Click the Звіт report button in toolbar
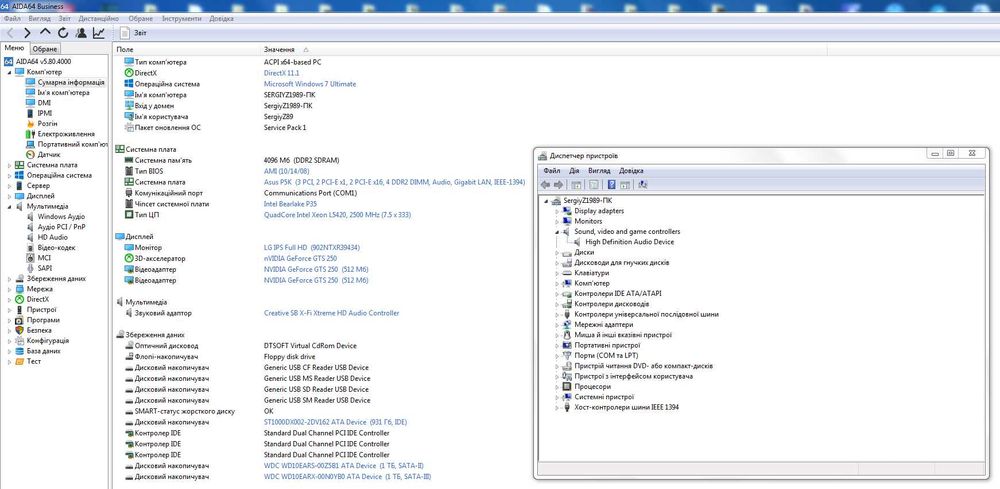 coord(133,33)
